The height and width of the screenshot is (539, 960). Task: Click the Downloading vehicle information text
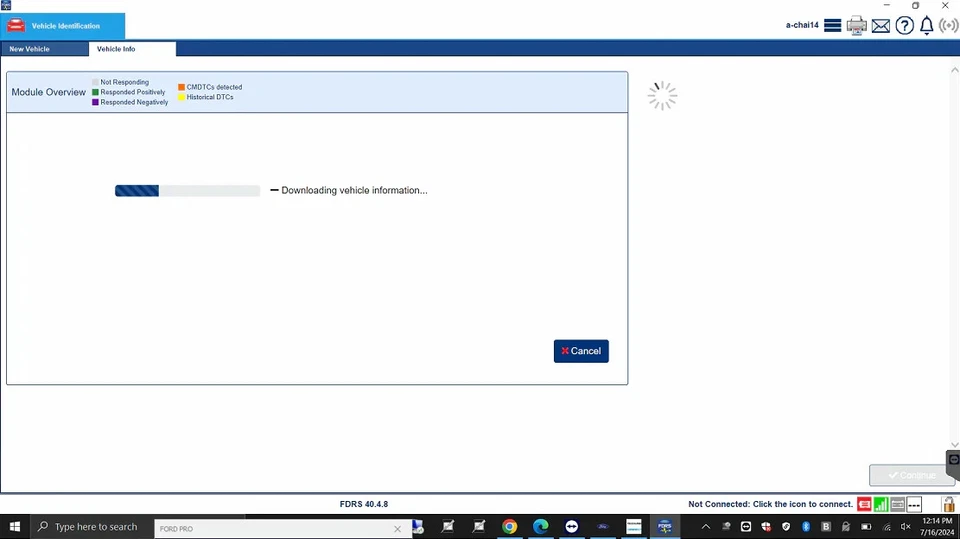[x=354, y=190]
